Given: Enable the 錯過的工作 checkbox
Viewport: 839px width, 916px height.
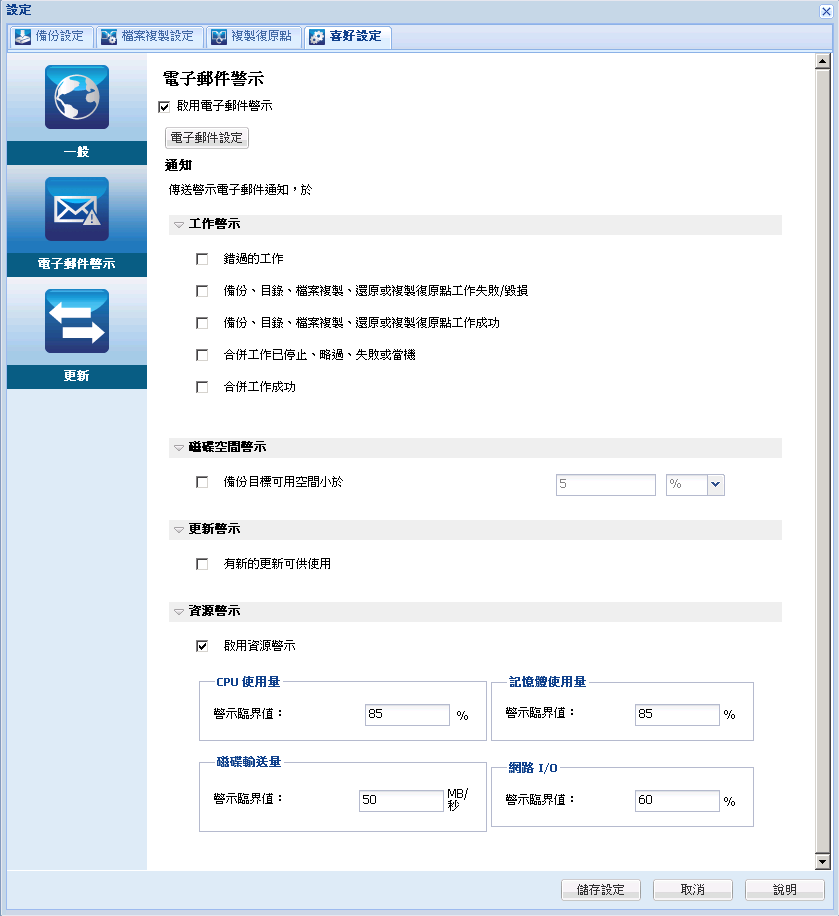Looking at the screenshot, I should coord(202,259).
